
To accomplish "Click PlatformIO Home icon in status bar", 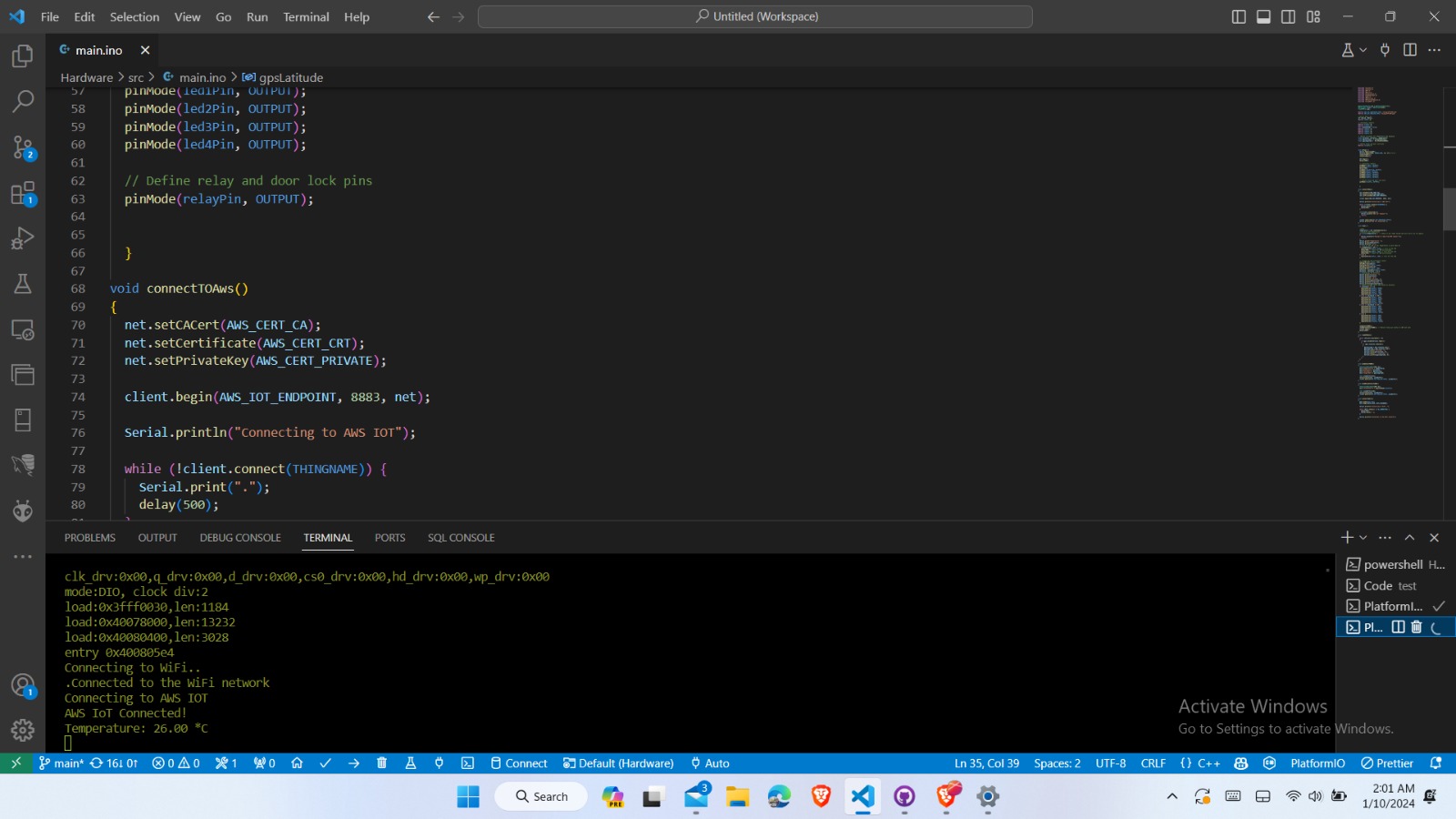I will [297, 763].
